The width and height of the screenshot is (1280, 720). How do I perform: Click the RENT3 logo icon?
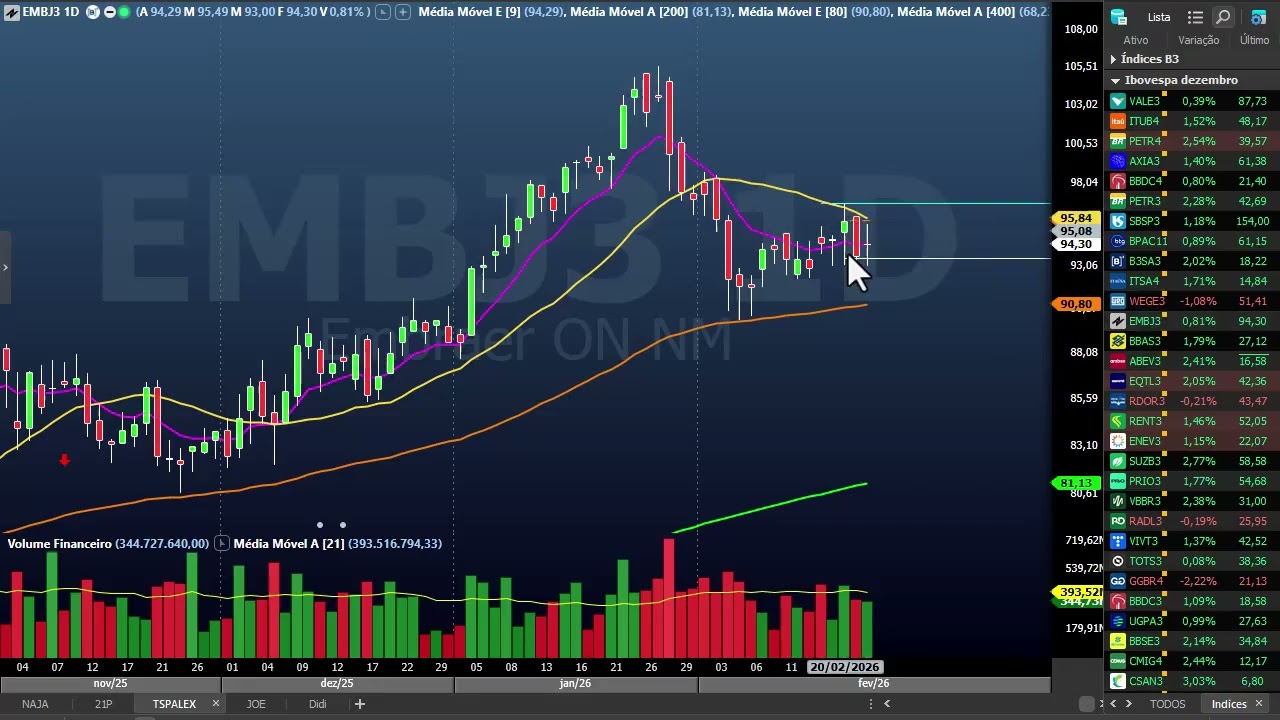(1118, 421)
